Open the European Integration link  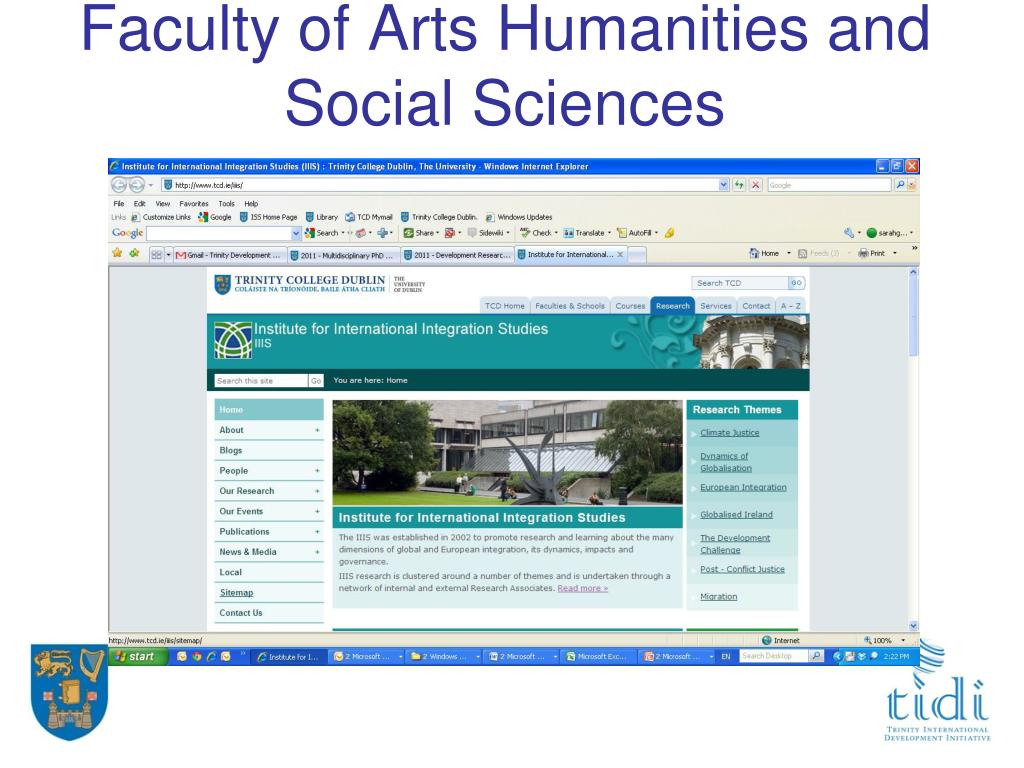pos(743,488)
